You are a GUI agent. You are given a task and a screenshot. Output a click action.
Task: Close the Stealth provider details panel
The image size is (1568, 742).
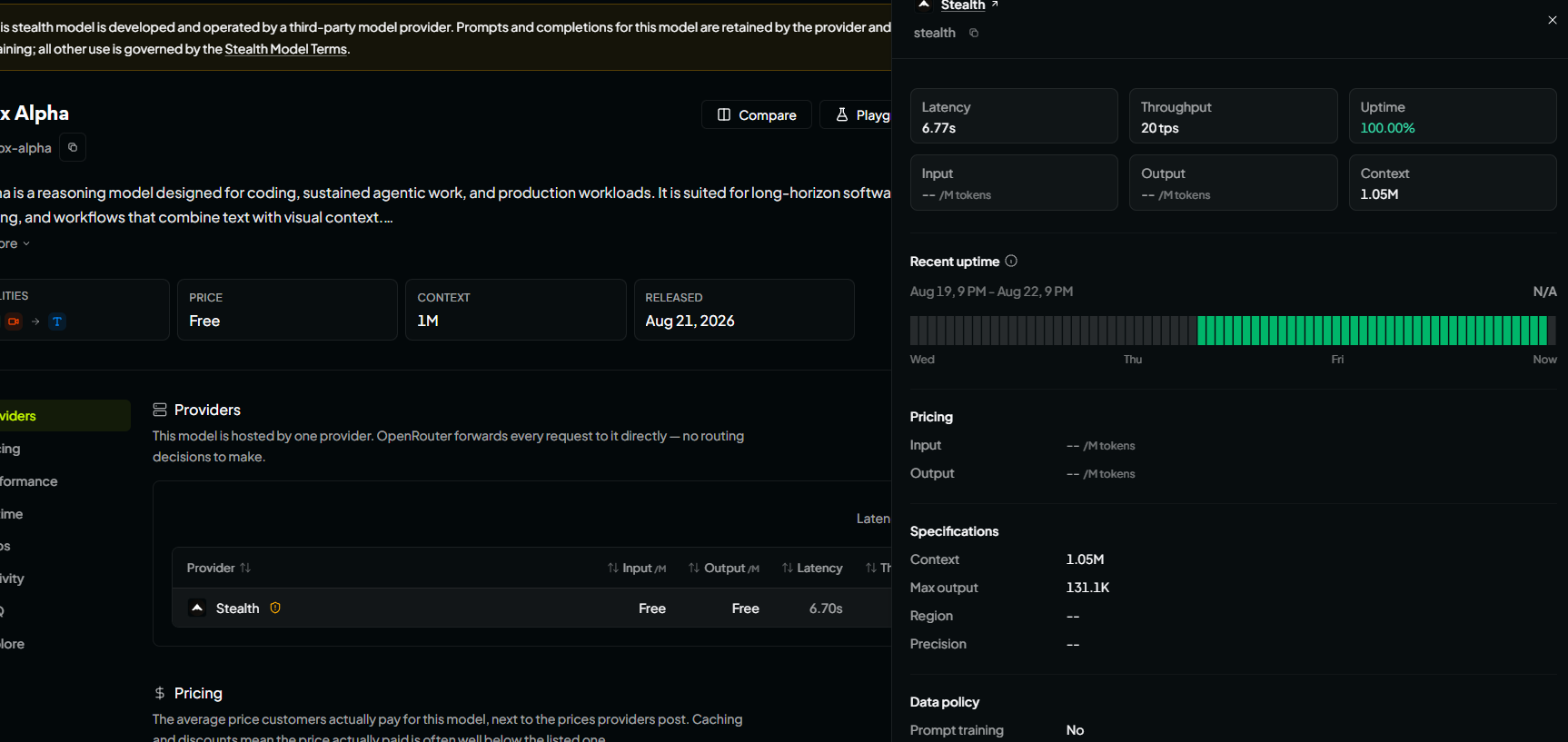coord(1553,20)
